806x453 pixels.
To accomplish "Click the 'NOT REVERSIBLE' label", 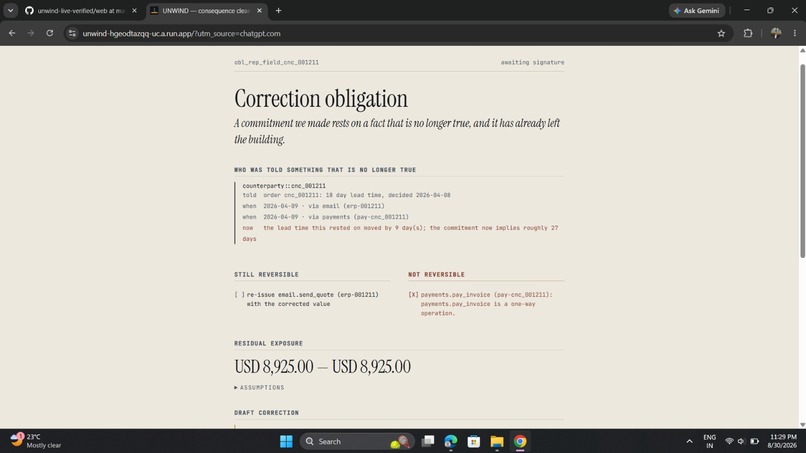I will 436,275.
